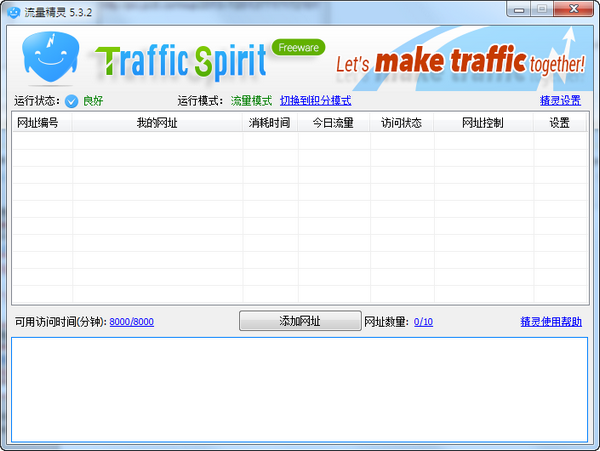
Task: Click the 网址控制 column header
Action: (x=483, y=123)
